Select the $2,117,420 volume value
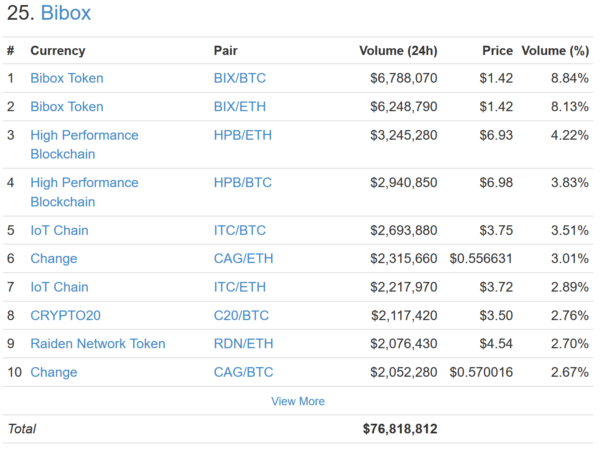This screenshot has width=600, height=451. point(404,315)
